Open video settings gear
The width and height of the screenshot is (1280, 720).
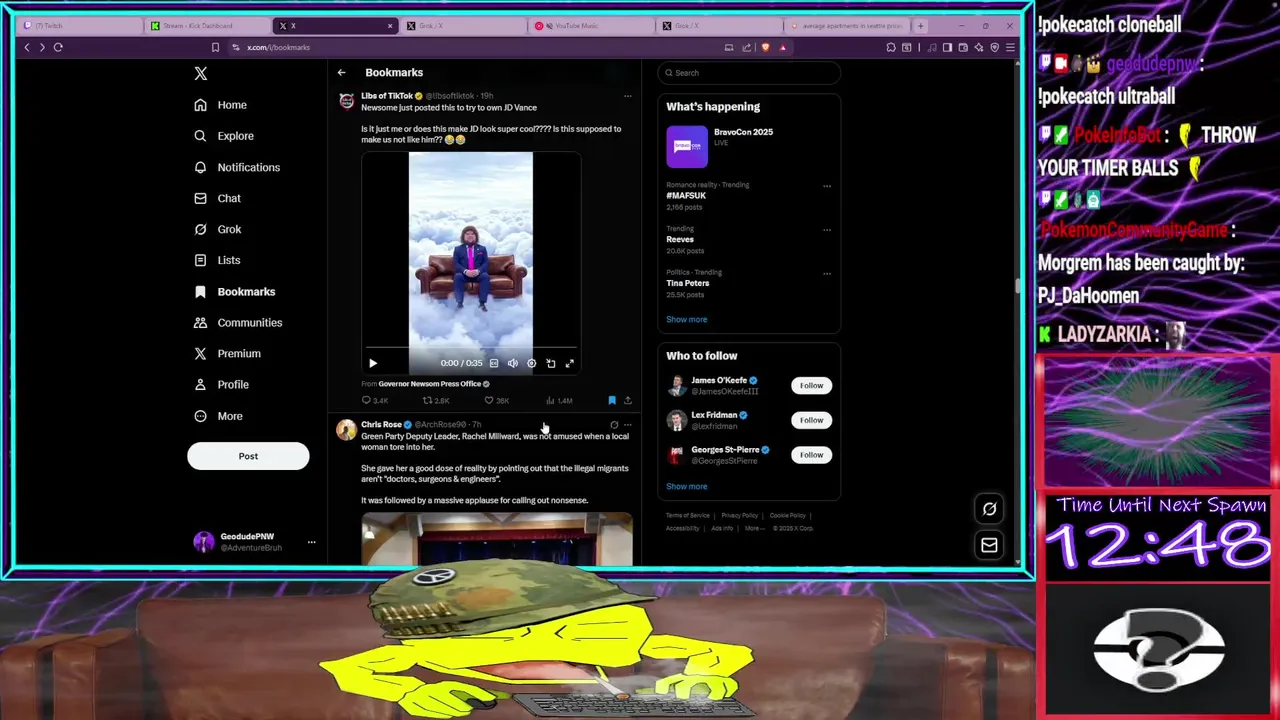(531, 363)
